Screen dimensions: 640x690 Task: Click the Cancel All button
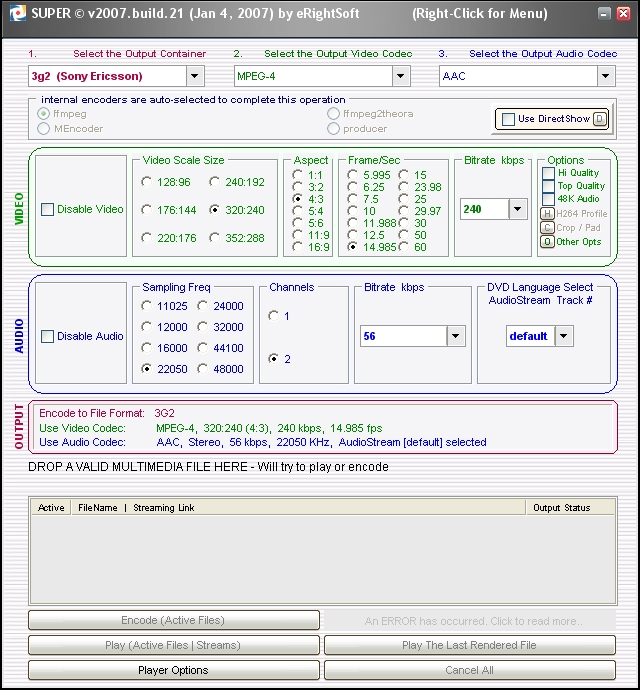pos(470,670)
